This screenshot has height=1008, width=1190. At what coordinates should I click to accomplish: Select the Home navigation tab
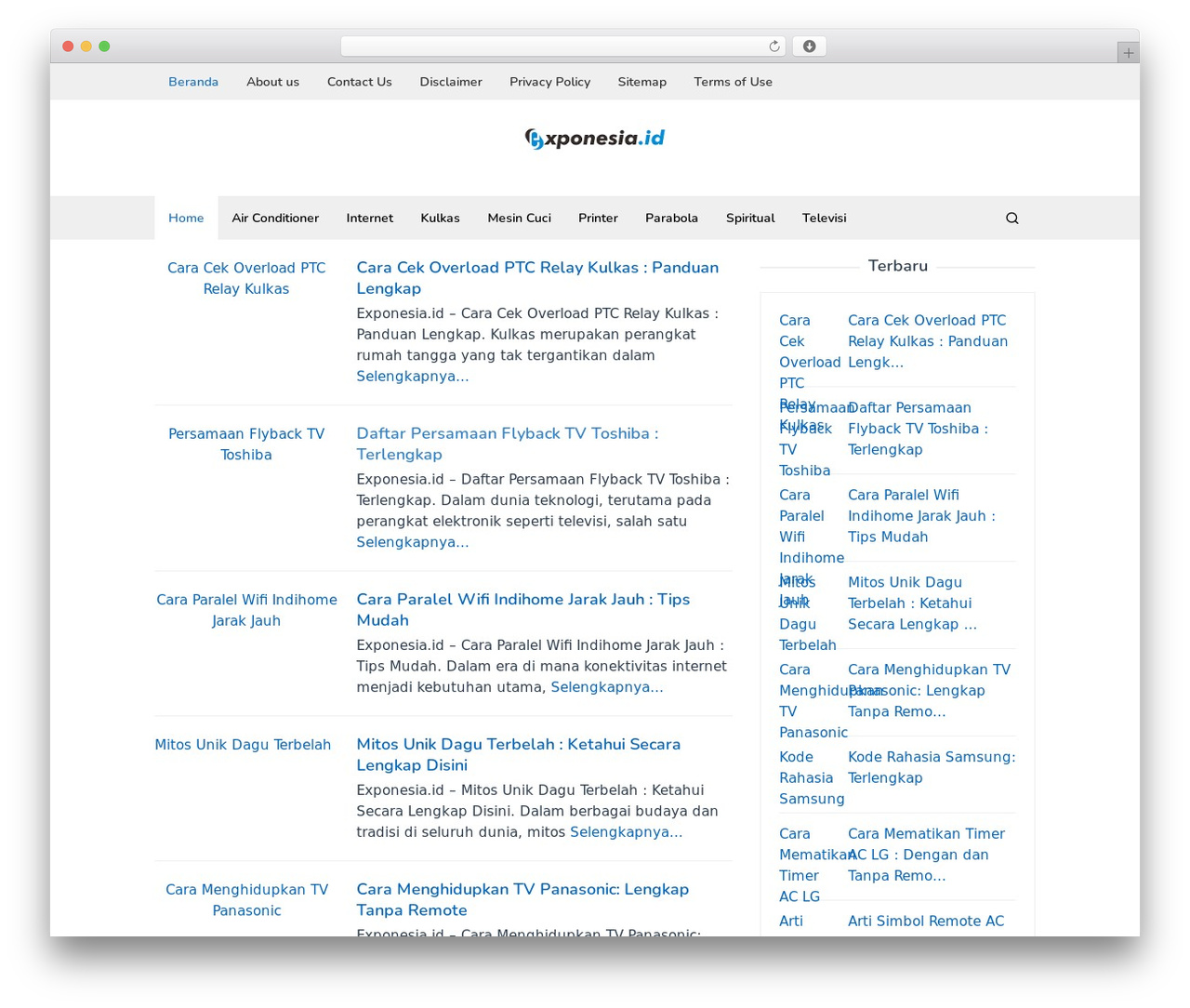[186, 218]
